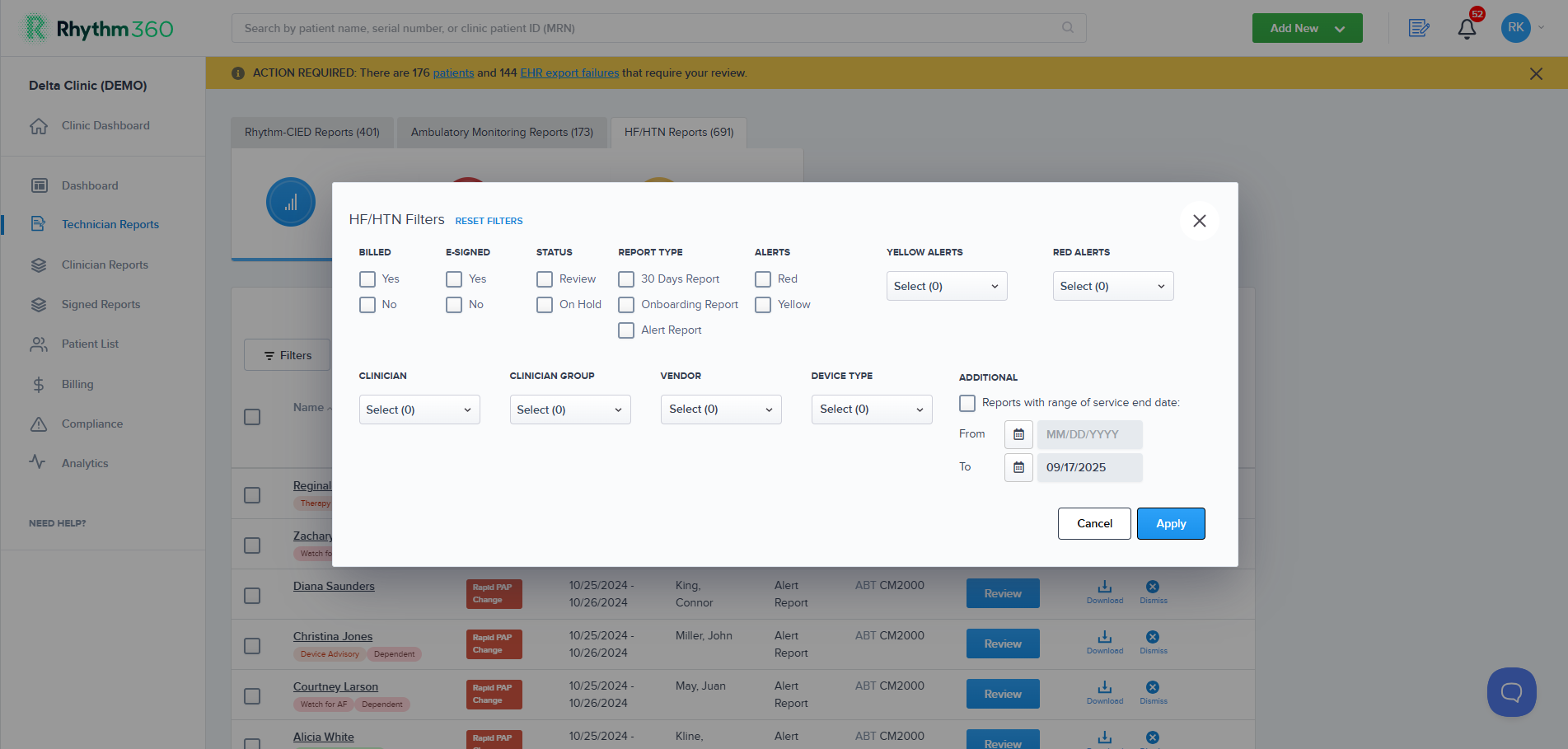Click the search magnifier icon

click(1068, 27)
